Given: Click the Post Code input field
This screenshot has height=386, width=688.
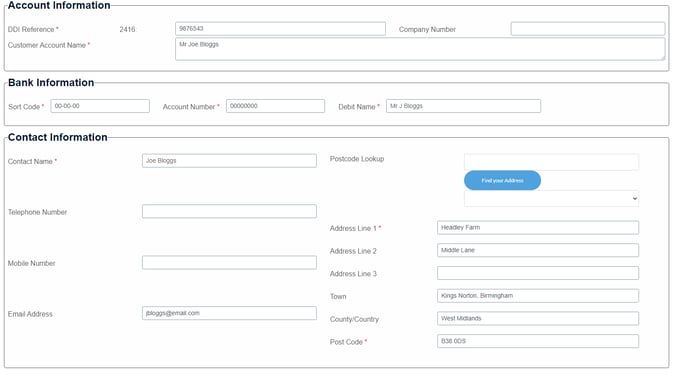Looking at the screenshot, I should pyautogui.click(x=538, y=341).
